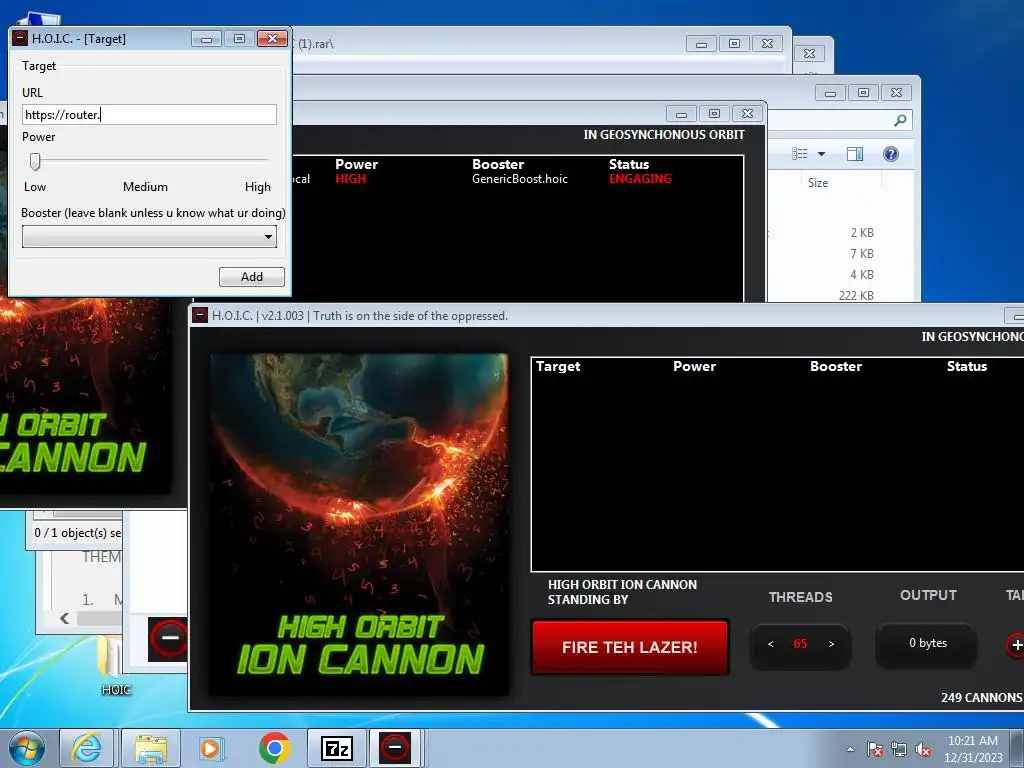
Task: Close the H.O.I.C. Target dialog
Action: pyautogui.click(x=272, y=39)
